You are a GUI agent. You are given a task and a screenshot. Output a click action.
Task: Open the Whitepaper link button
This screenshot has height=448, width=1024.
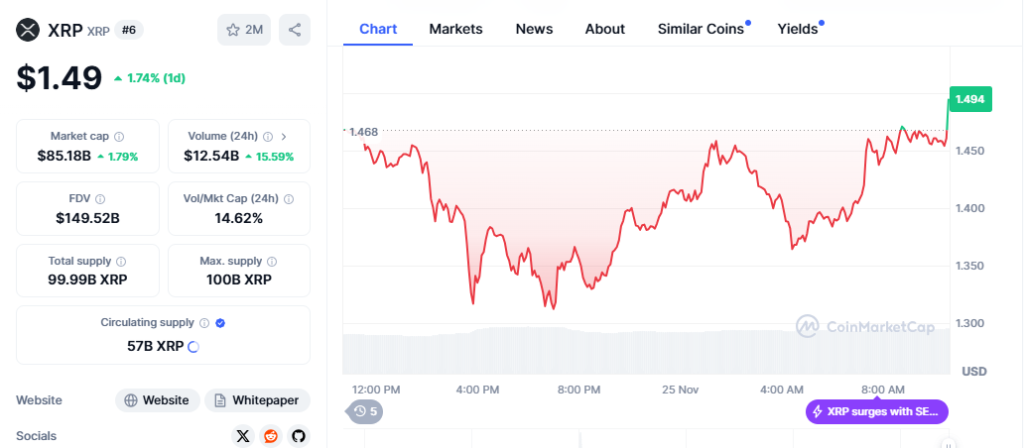[257, 400]
